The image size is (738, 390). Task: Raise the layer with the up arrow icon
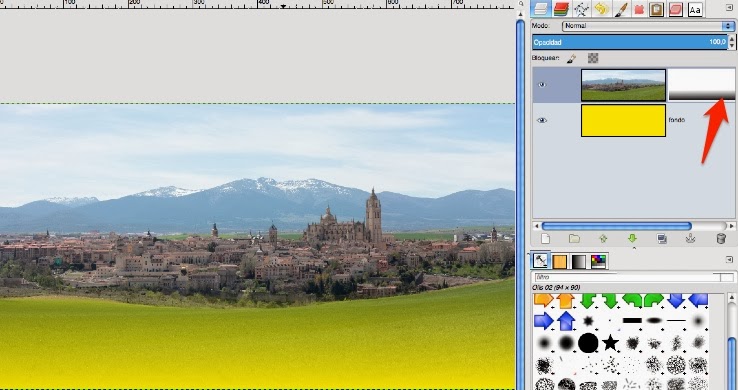coord(603,239)
